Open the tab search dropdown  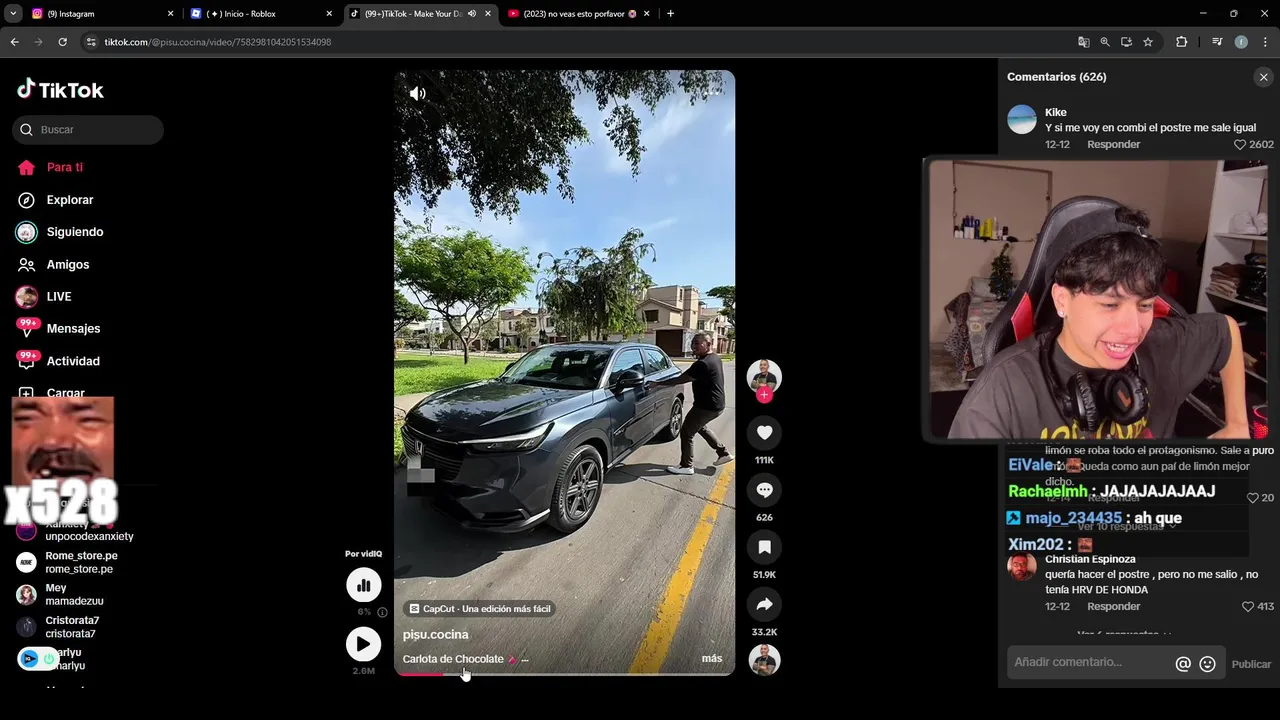click(13, 14)
